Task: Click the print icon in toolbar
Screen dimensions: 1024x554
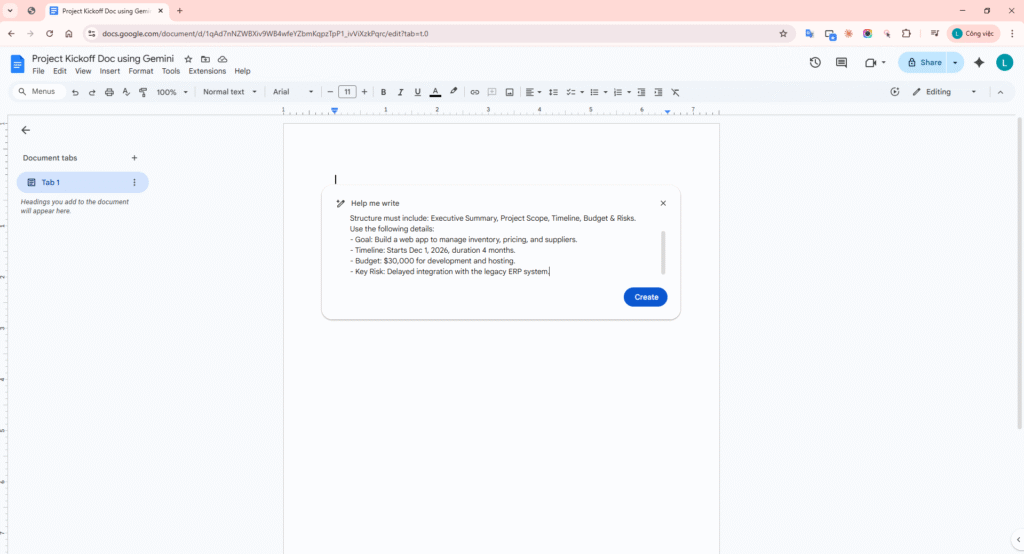Action: pyautogui.click(x=109, y=92)
